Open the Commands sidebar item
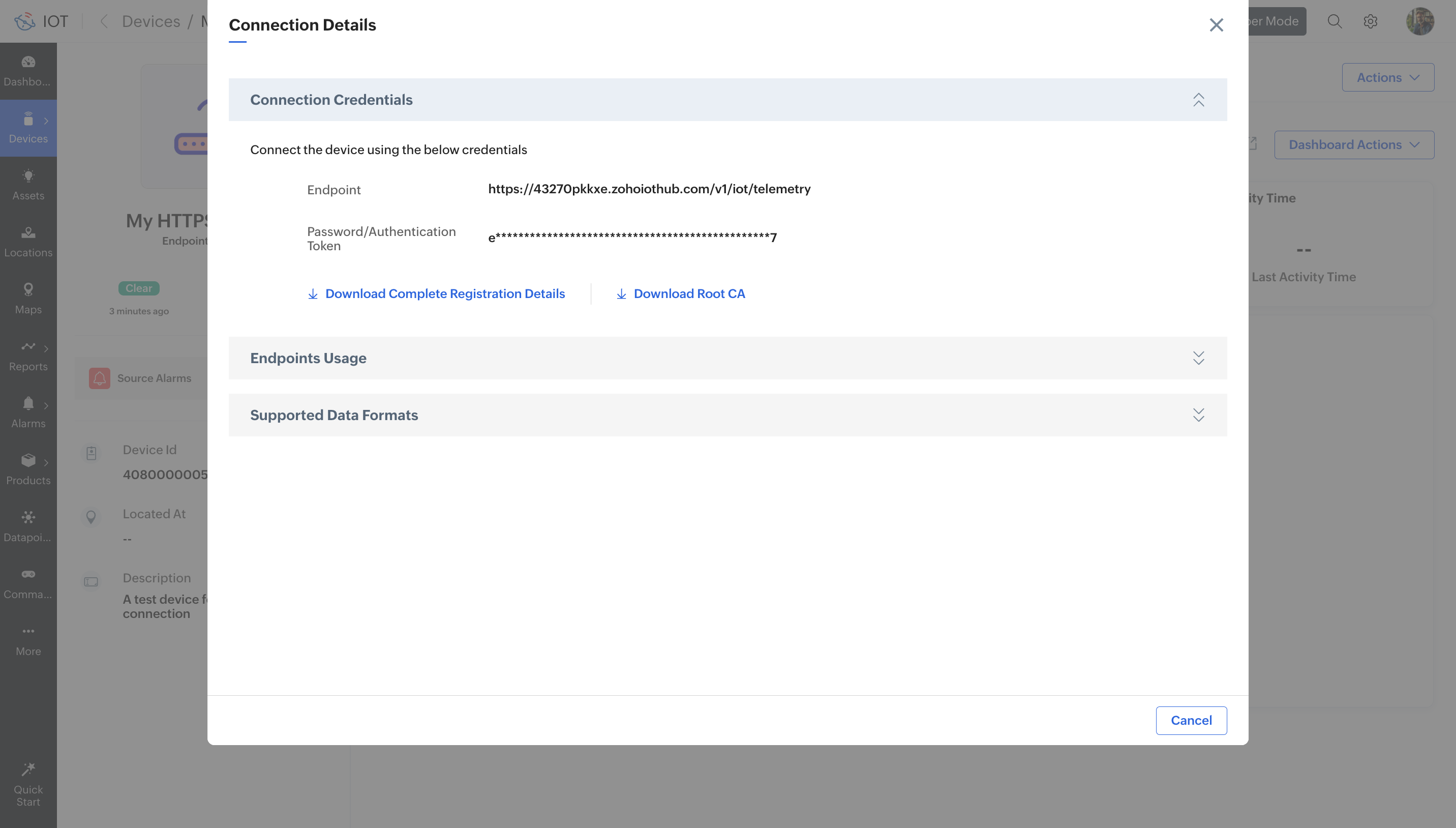The height and width of the screenshot is (828, 1456). pos(28,582)
